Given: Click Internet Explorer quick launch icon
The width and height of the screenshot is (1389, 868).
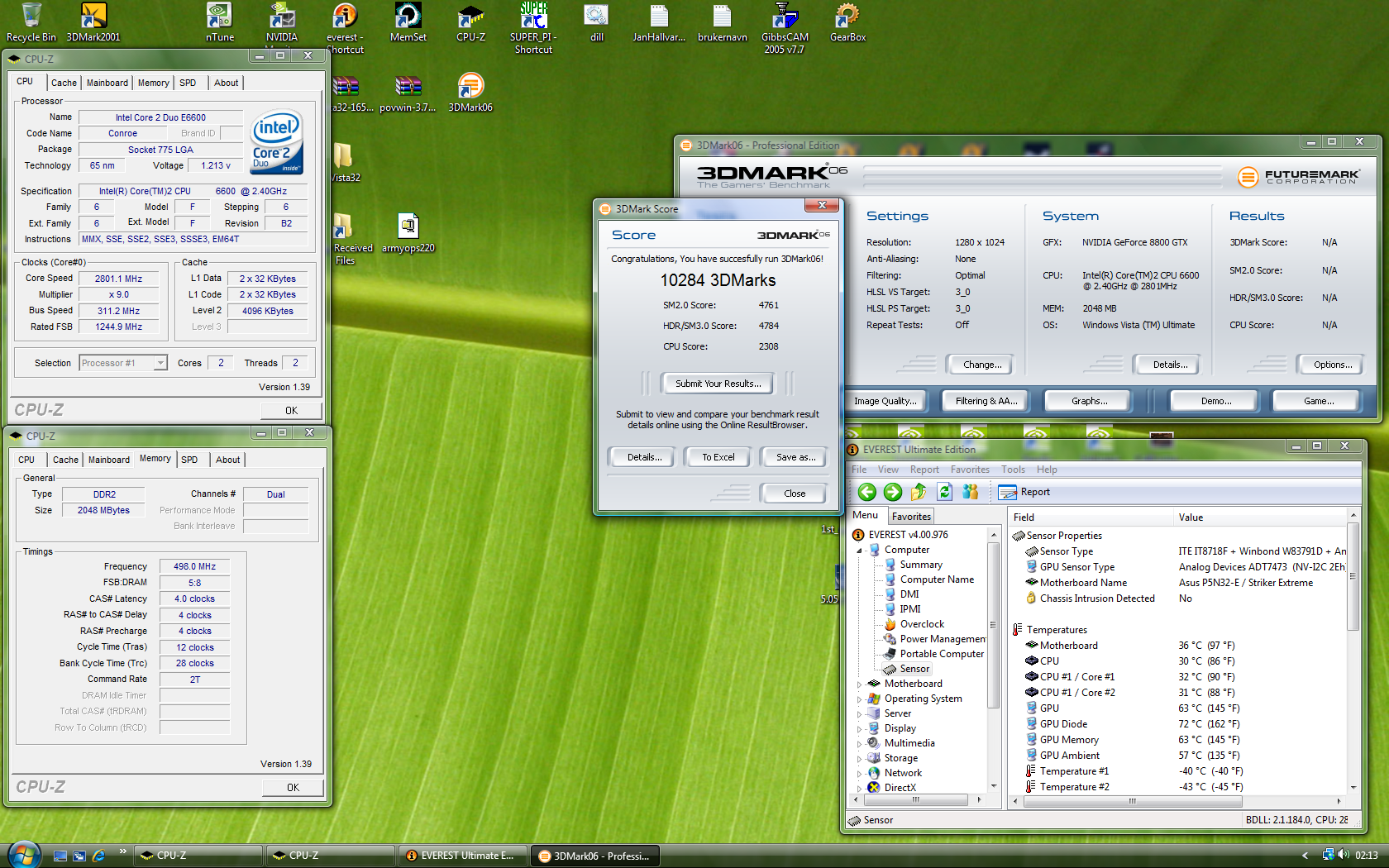Looking at the screenshot, I should [x=98, y=856].
